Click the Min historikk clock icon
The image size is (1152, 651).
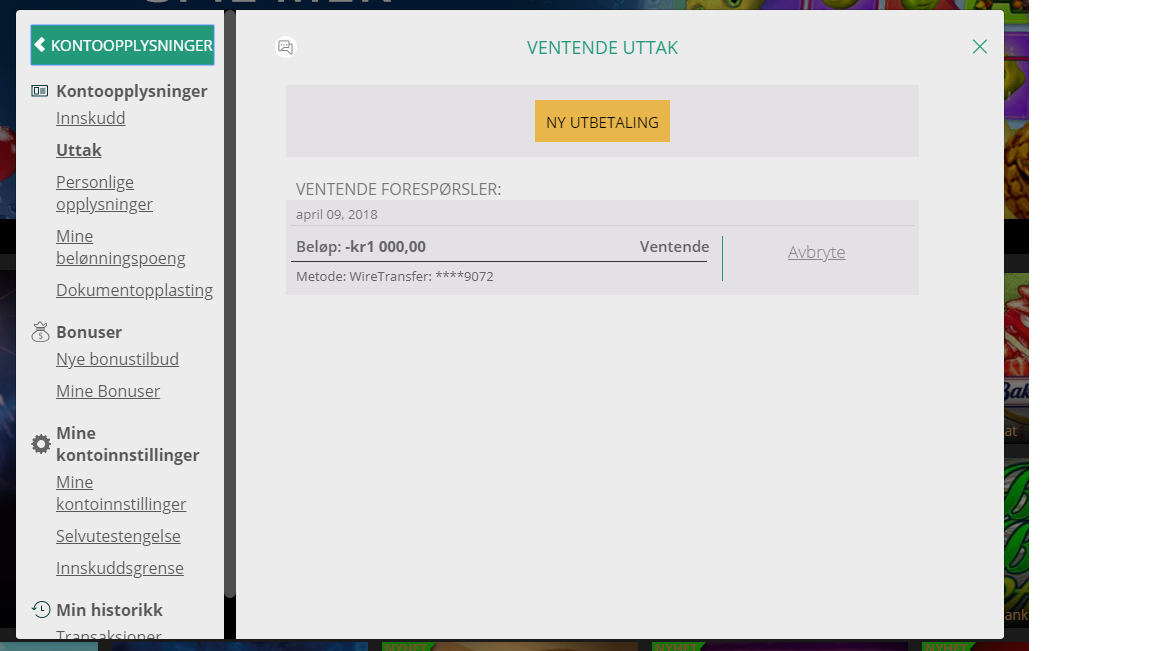pyautogui.click(x=41, y=609)
